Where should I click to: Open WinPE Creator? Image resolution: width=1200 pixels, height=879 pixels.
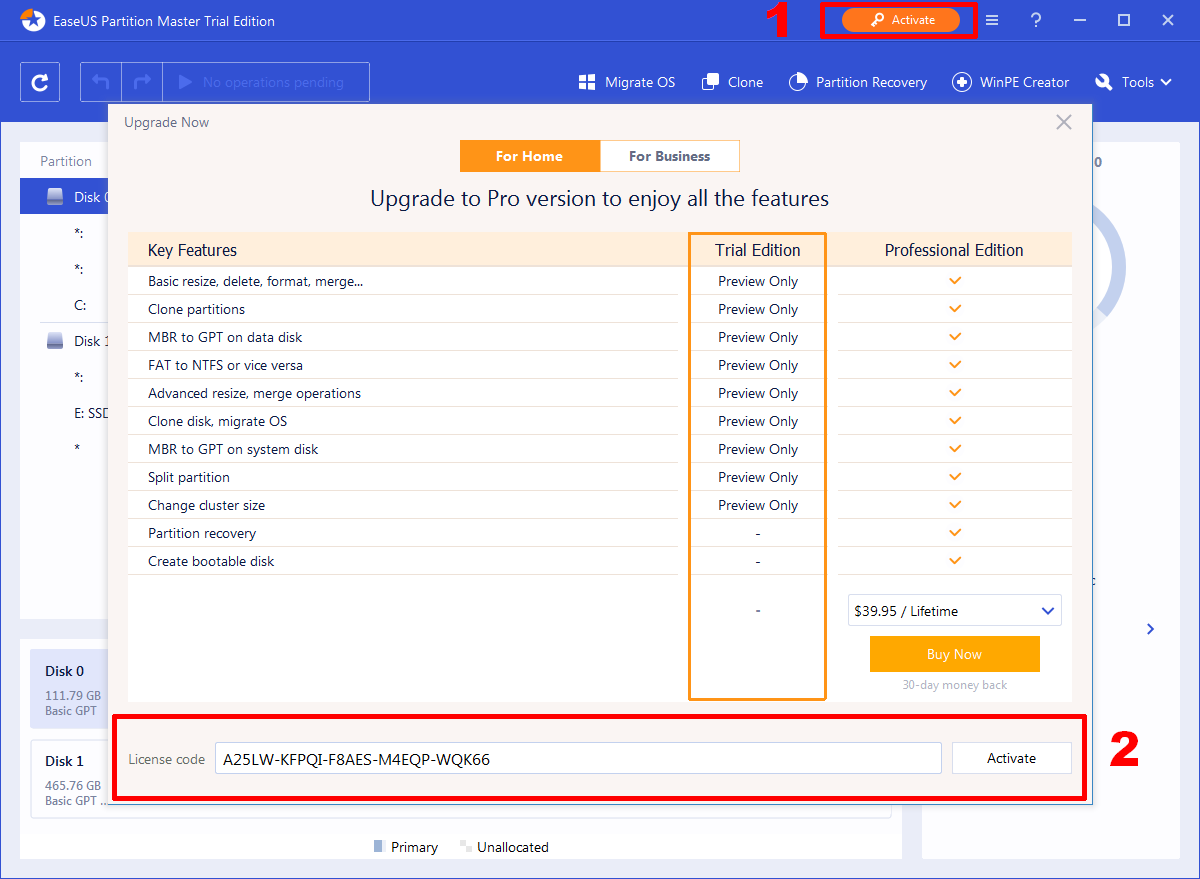click(x=1010, y=82)
